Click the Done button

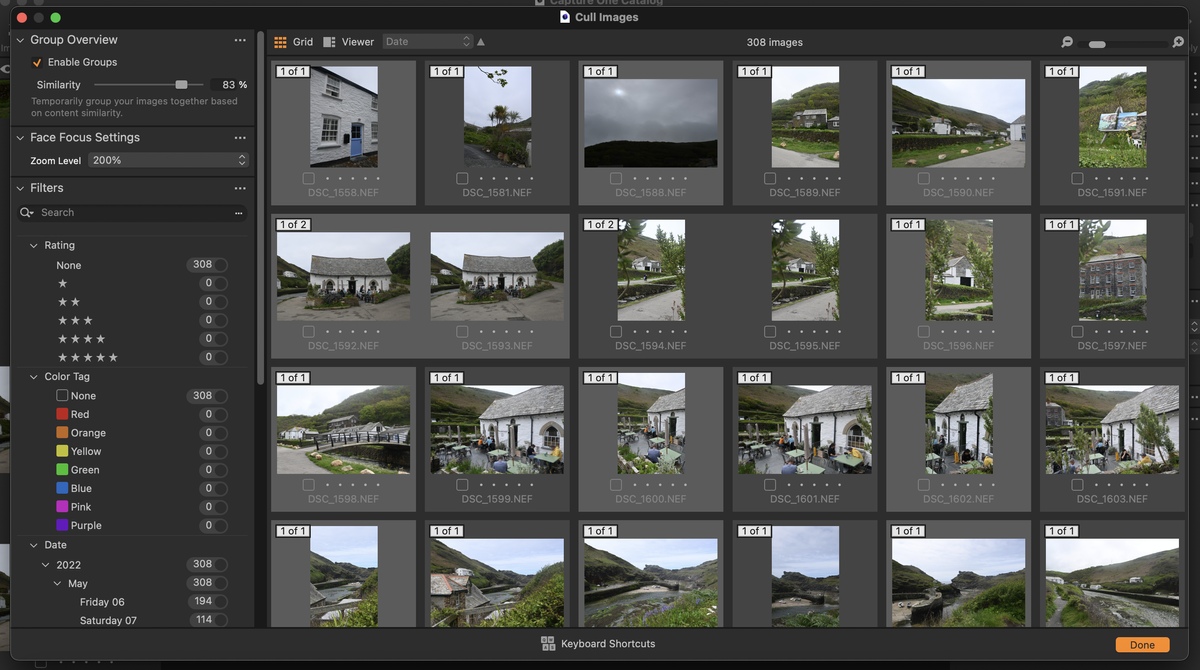(x=1142, y=644)
